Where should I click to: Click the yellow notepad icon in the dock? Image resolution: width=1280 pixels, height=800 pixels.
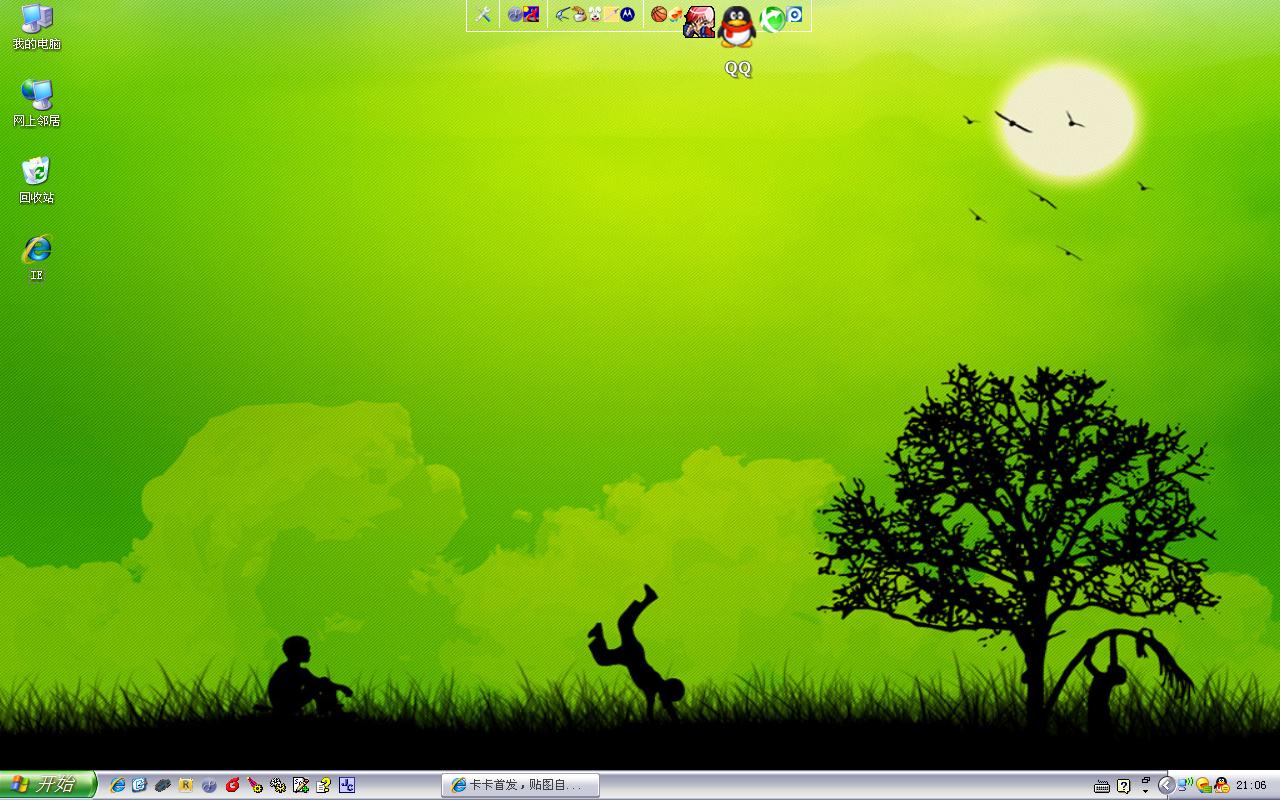tap(611, 14)
